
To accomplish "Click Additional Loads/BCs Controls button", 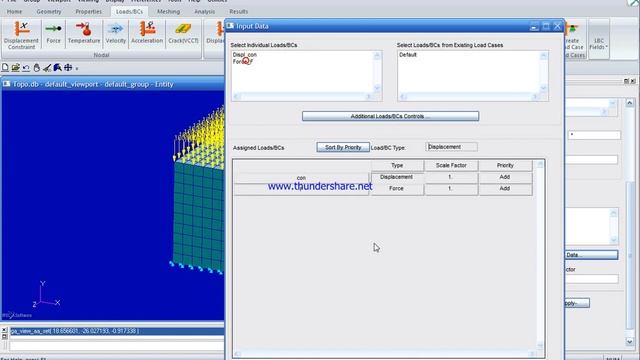I will (390, 116).
